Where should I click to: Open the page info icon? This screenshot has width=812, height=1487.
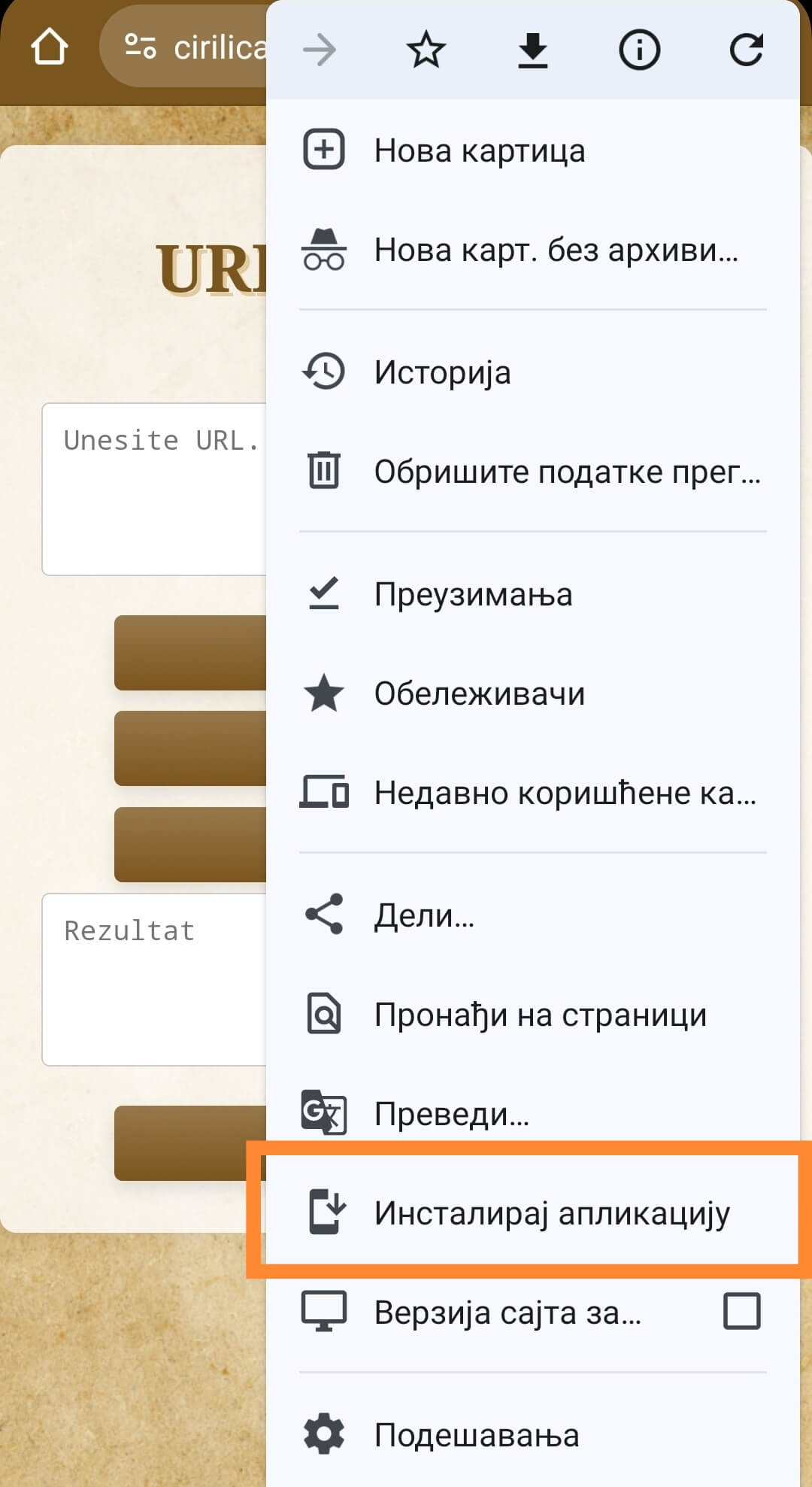point(640,50)
